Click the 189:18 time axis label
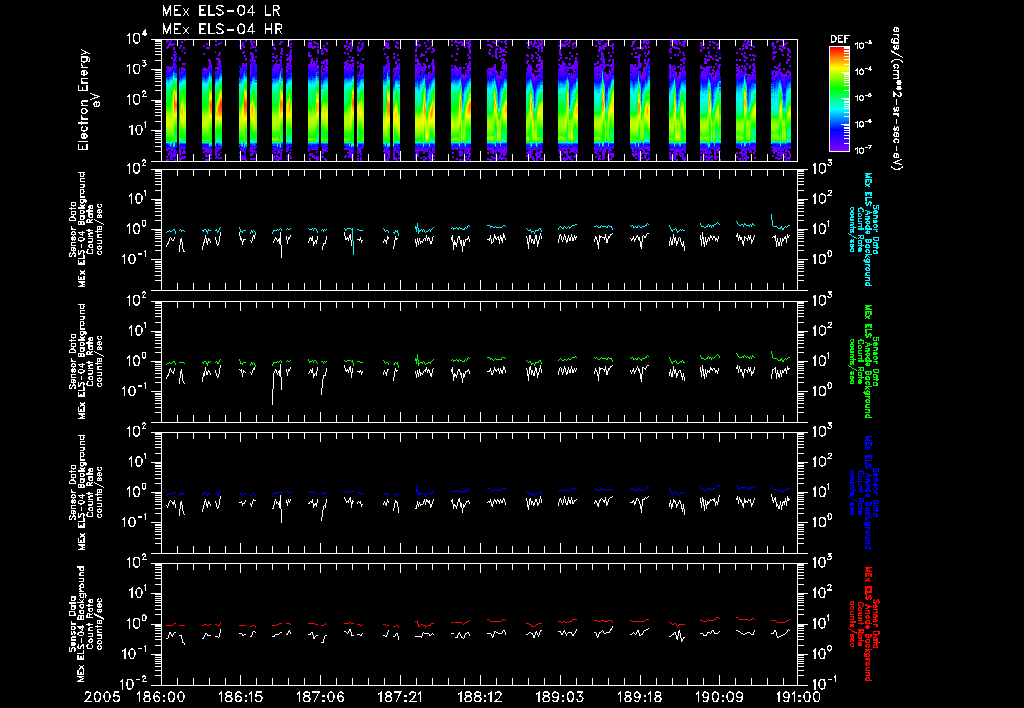Viewport: 1024px width, 708px height. point(638,698)
